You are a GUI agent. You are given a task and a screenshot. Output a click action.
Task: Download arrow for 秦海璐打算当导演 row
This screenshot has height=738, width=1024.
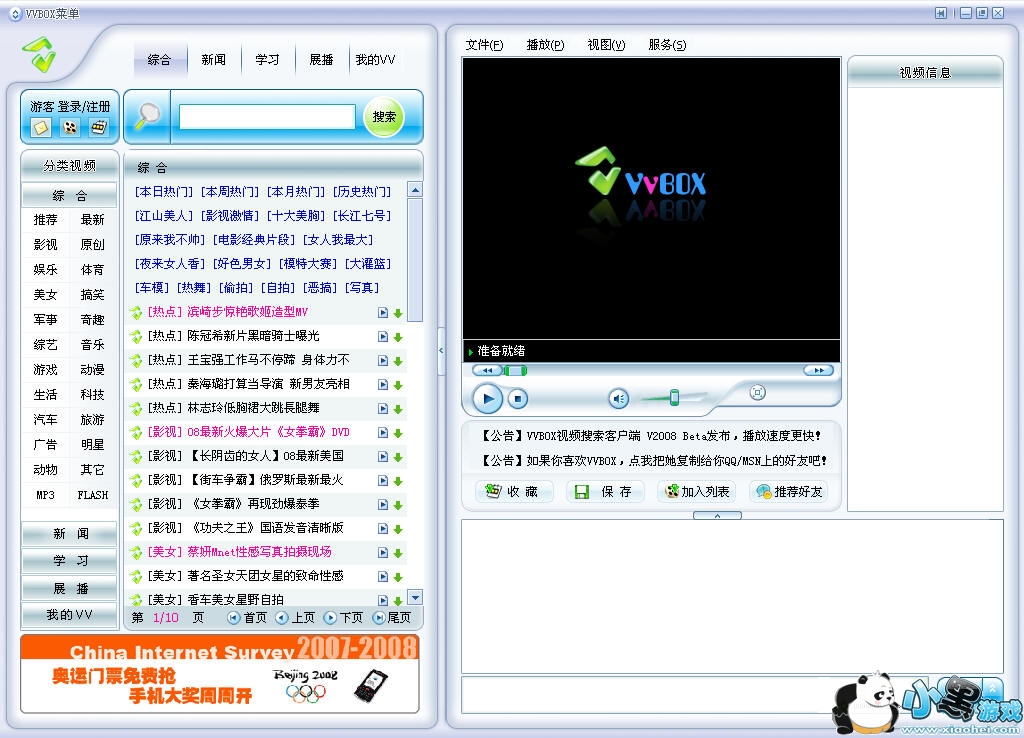click(398, 385)
